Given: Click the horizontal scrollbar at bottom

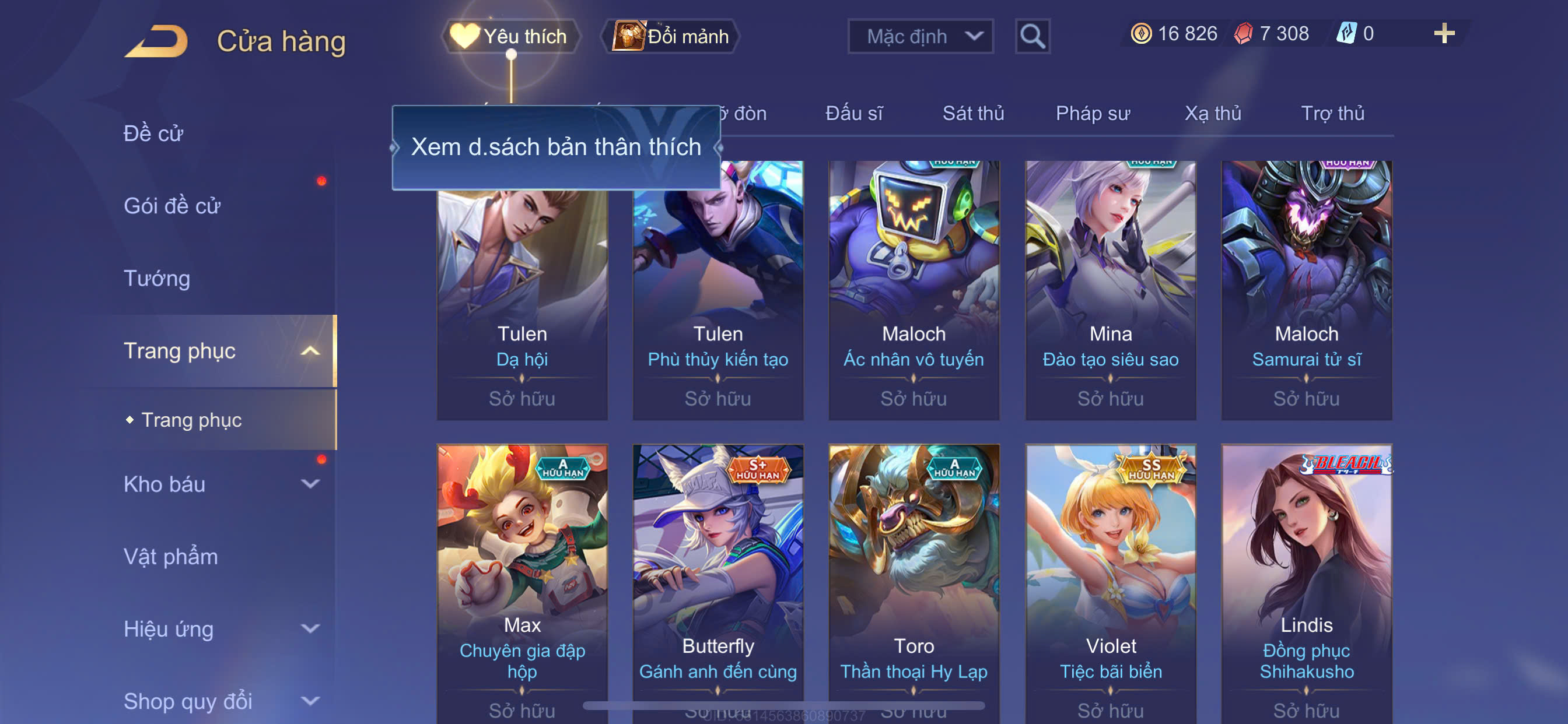Looking at the screenshot, I should [x=783, y=706].
